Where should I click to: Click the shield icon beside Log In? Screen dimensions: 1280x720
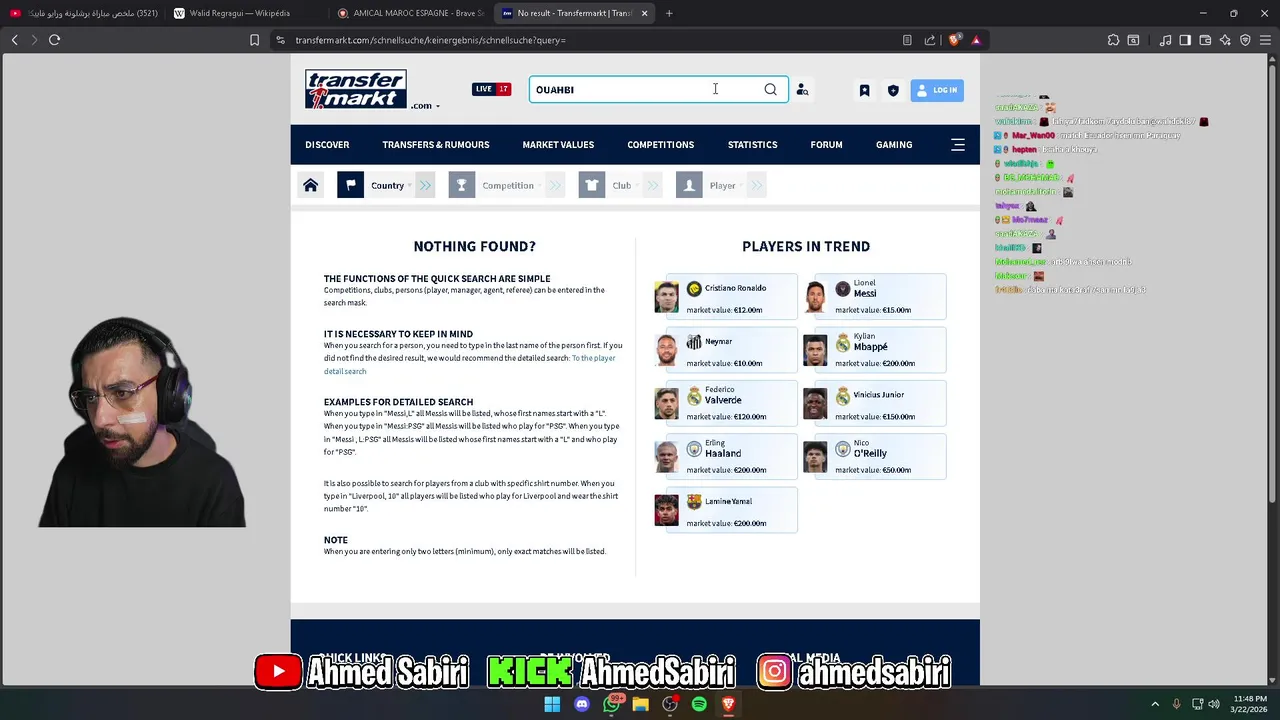click(x=893, y=90)
